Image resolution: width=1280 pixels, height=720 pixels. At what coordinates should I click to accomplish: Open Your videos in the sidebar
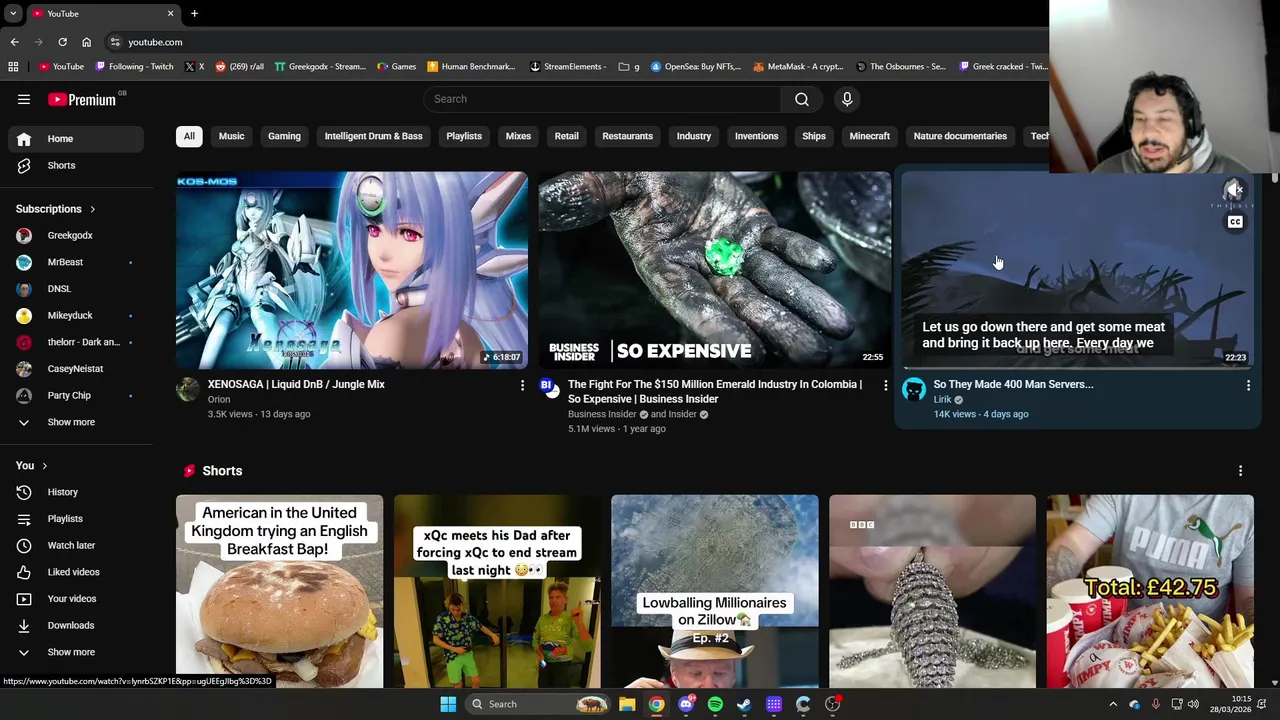pos(76,599)
